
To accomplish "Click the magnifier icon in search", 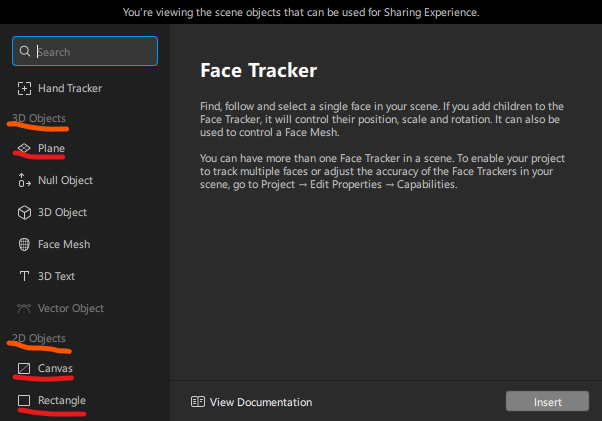I will [25, 51].
